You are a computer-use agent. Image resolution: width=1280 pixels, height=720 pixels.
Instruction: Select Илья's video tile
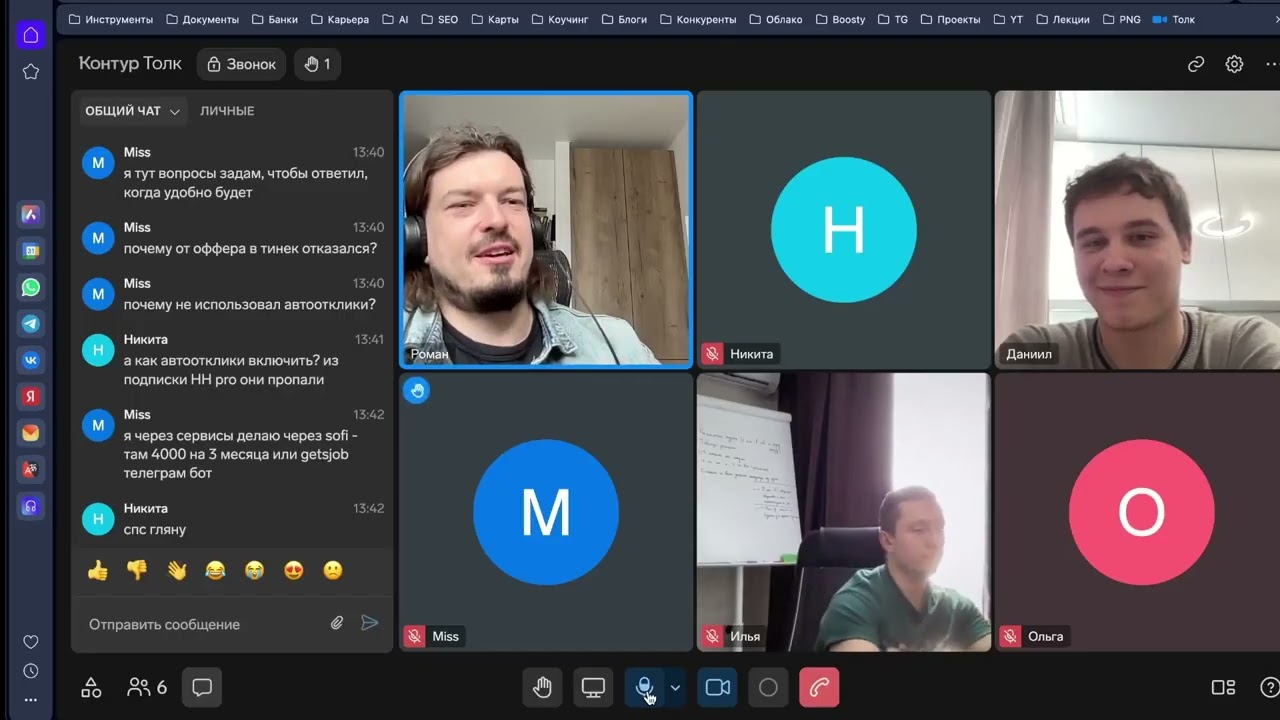pyautogui.click(x=843, y=512)
